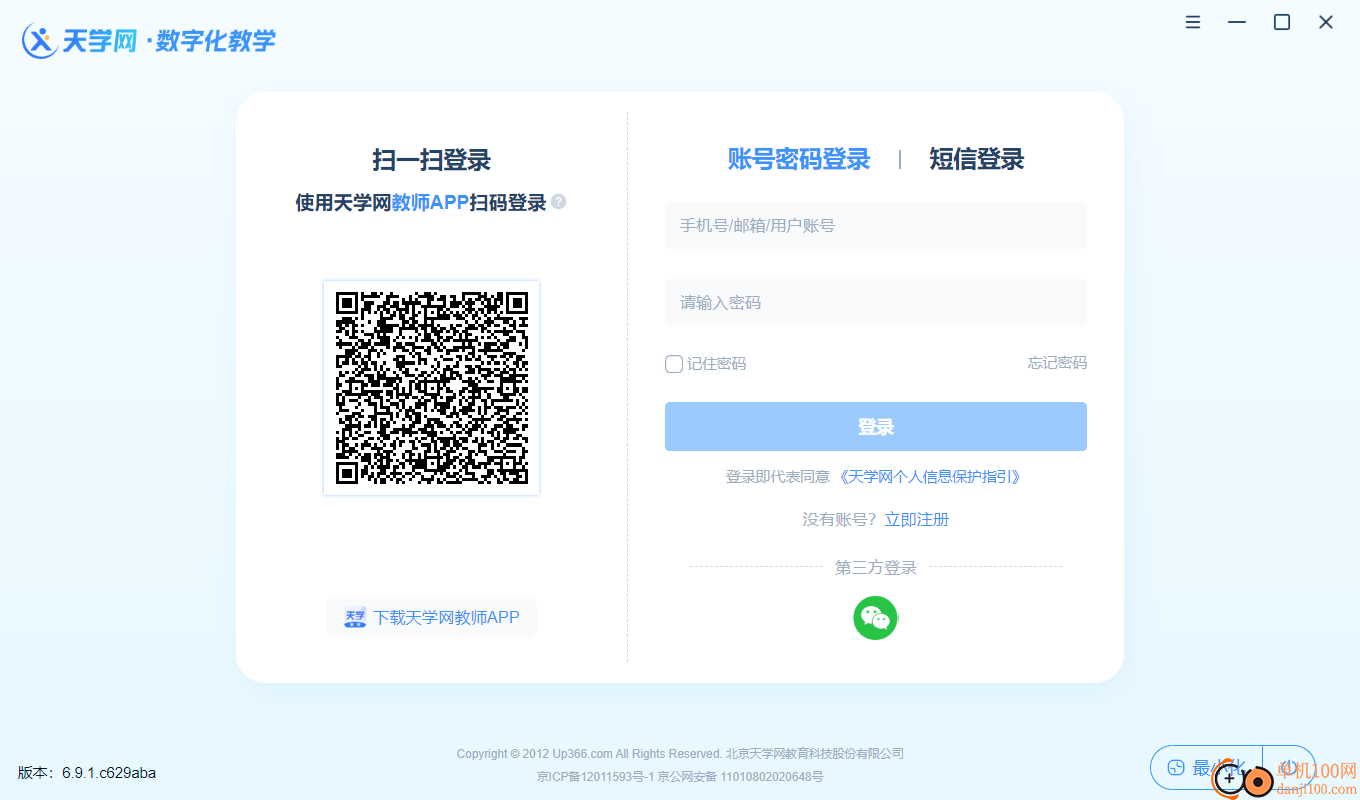The height and width of the screenshot is (800, 1360).
Task: Click the QR code image
Action: (431, 388)
